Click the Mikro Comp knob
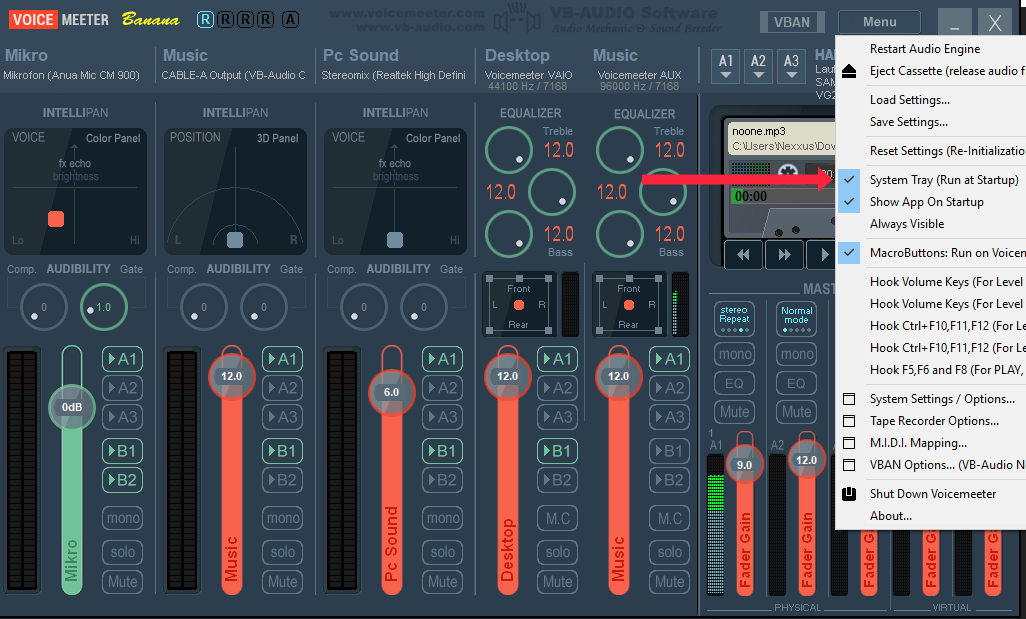 click(x=43, y=307)
